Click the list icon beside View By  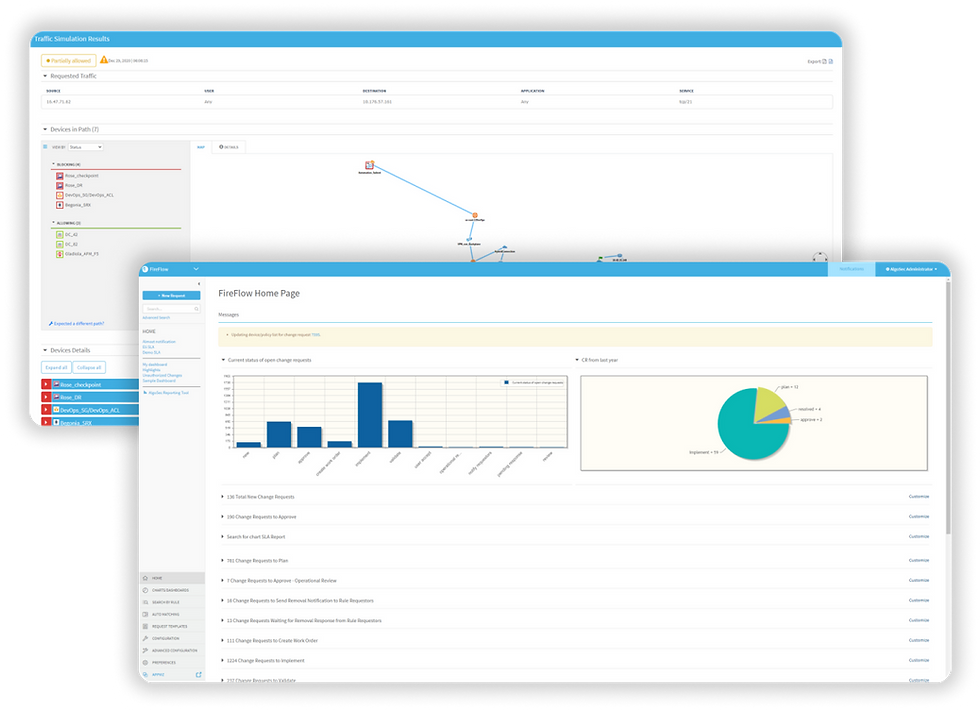tap(45, 147)
